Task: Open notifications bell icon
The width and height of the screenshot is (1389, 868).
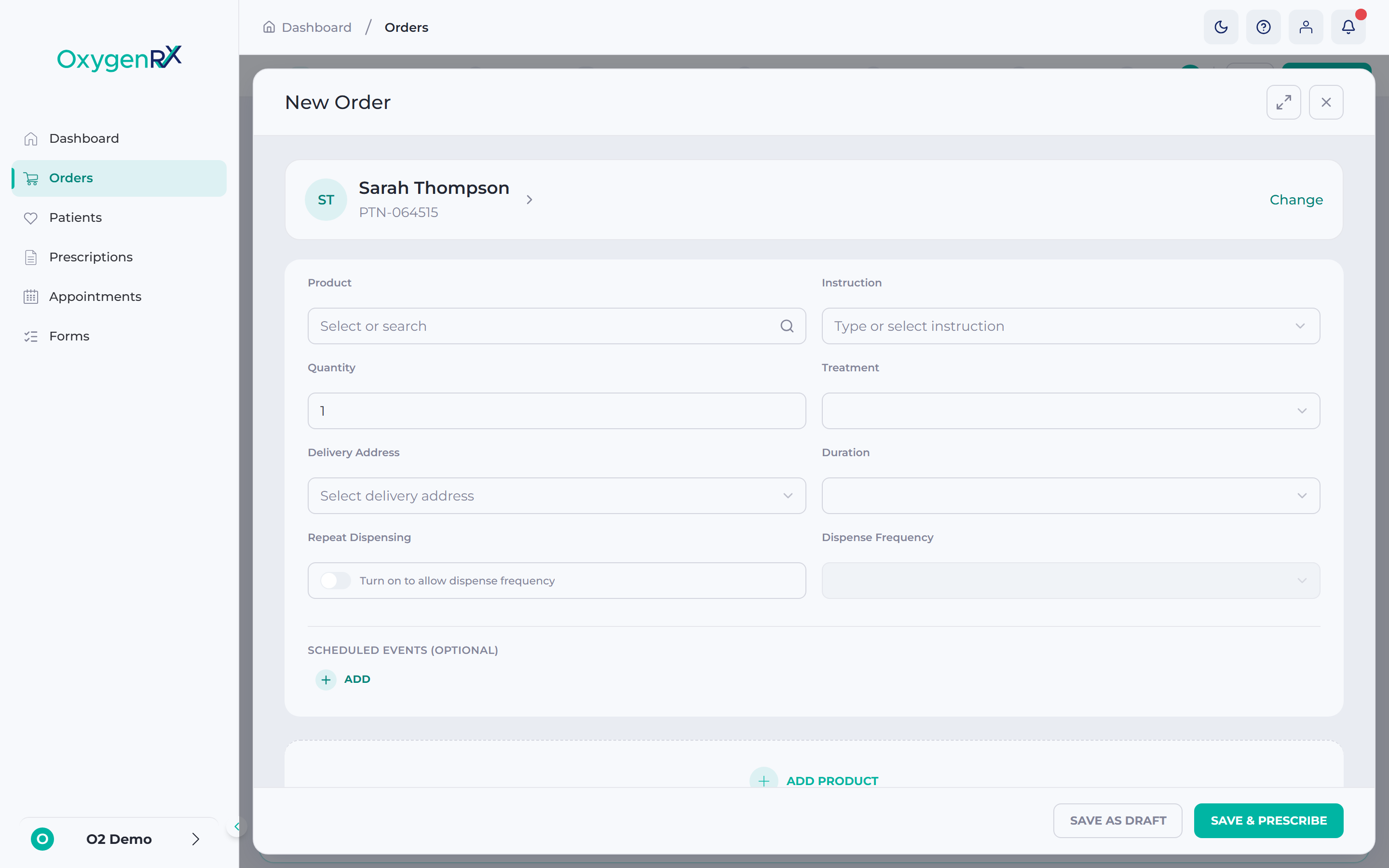Action: click(1348, 27)
